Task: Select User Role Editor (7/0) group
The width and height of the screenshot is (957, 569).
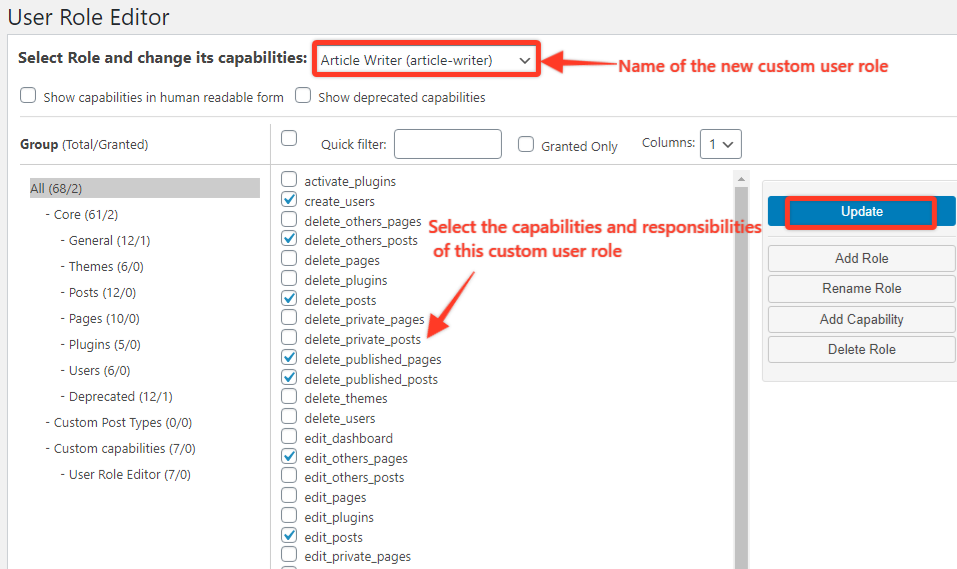Action: click(129, 474)
